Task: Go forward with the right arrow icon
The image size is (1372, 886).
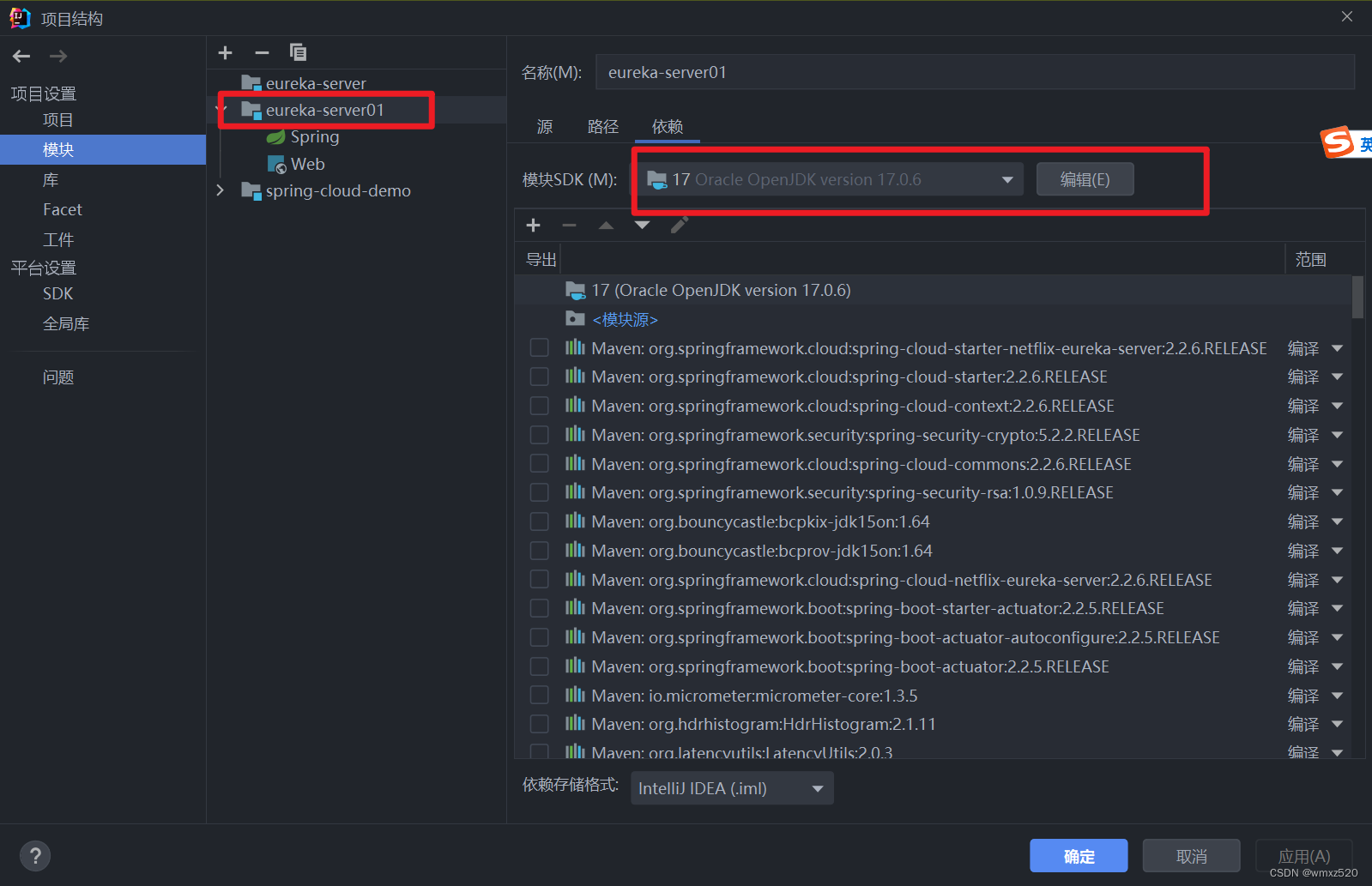Action: point(58,57)
